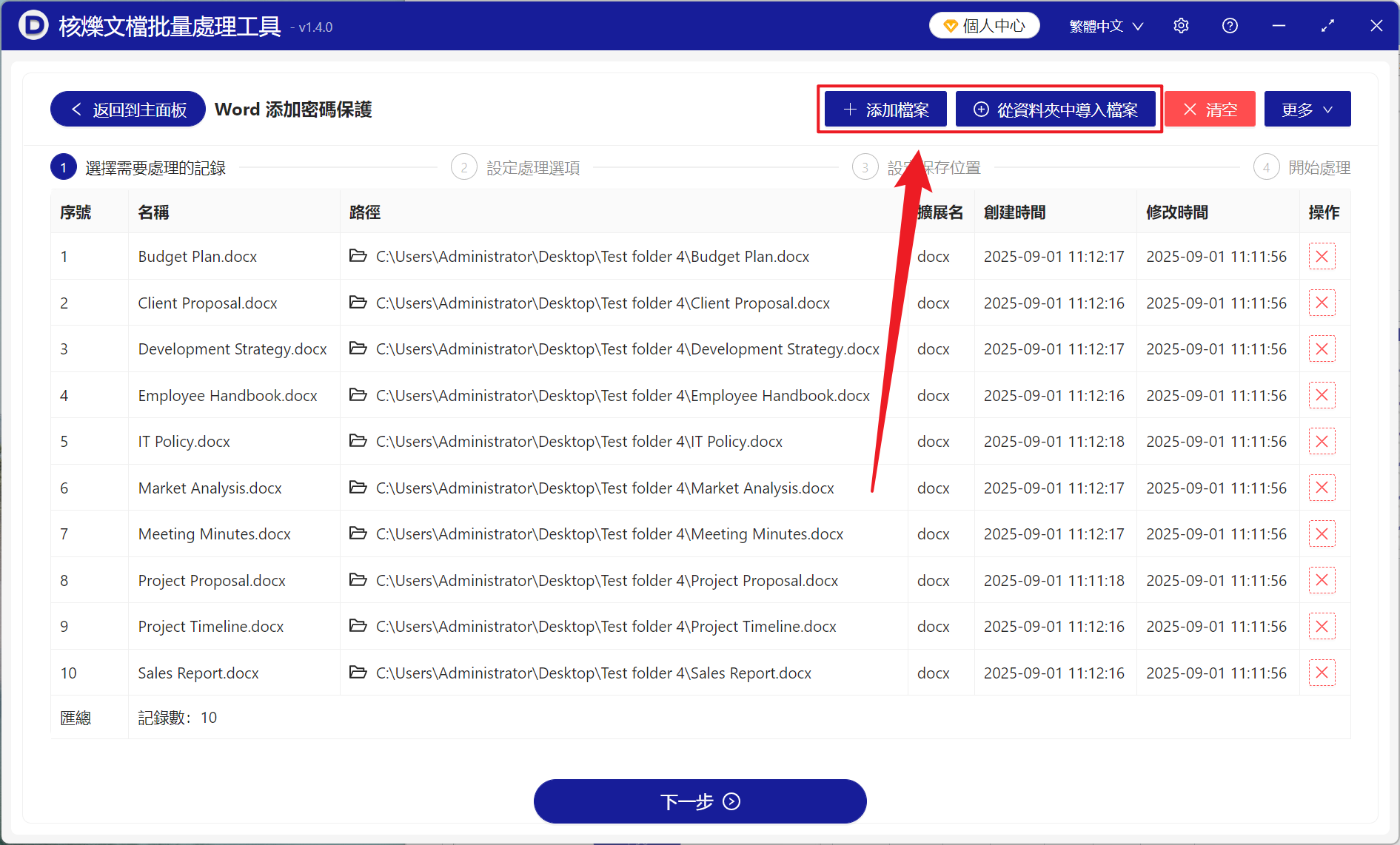The image size is (1400, 845).
Task: Click the folder icon next to Market Analysis.docx
Action: click(x=358, y=488)
